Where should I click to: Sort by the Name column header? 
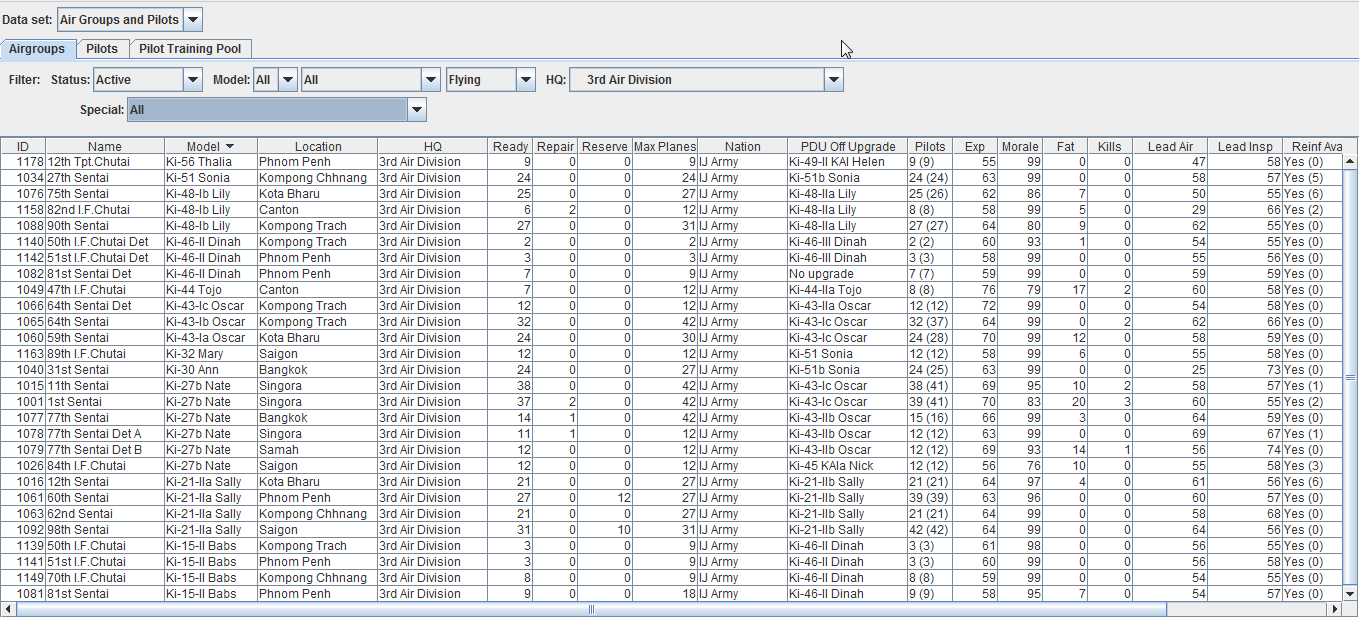point(104,145)
